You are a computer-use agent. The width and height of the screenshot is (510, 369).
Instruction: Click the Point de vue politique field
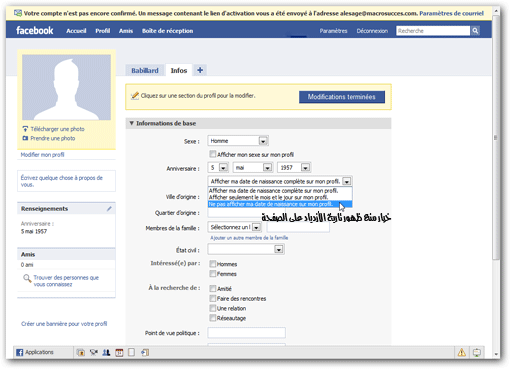pos(246,332)
